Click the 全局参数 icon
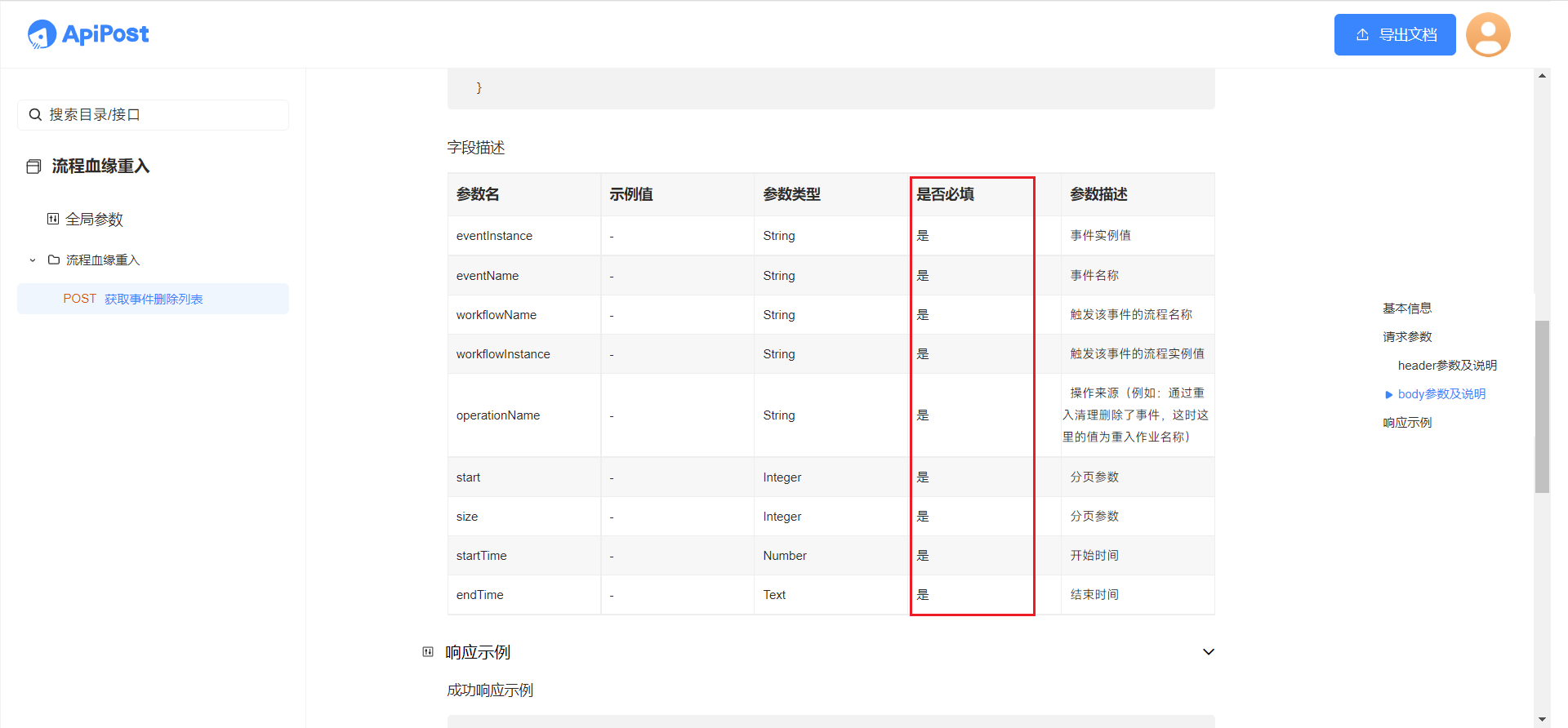This screenshot has height=728, width=1568. 53,219
